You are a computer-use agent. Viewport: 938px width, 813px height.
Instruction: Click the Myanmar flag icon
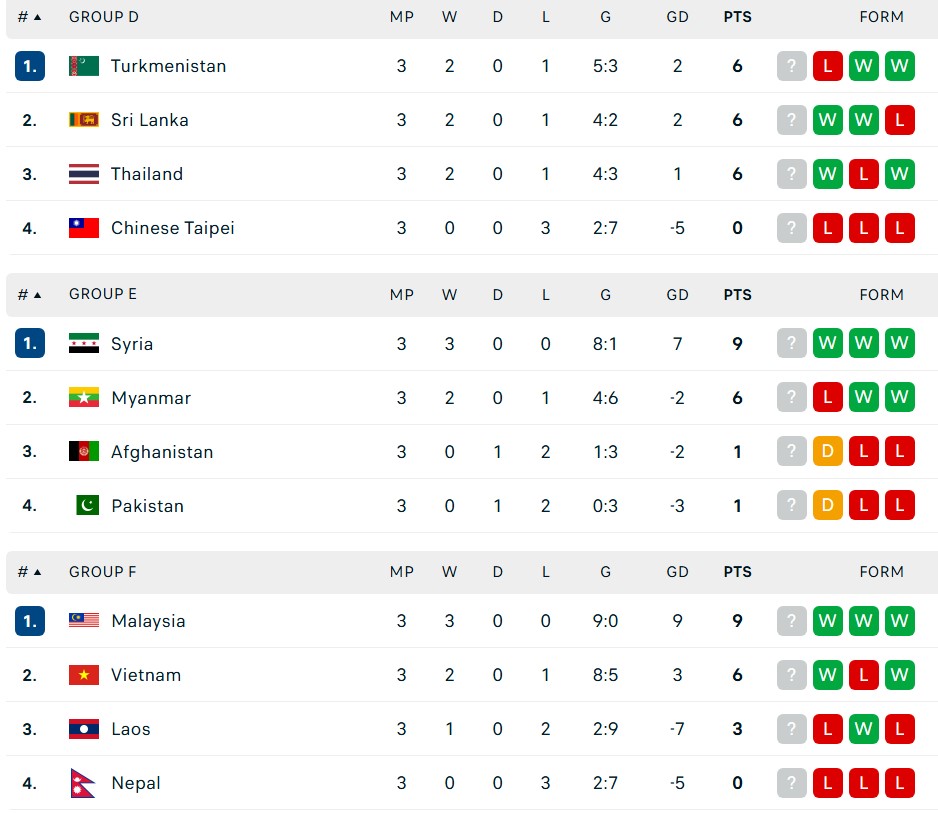tap(84, 398)
